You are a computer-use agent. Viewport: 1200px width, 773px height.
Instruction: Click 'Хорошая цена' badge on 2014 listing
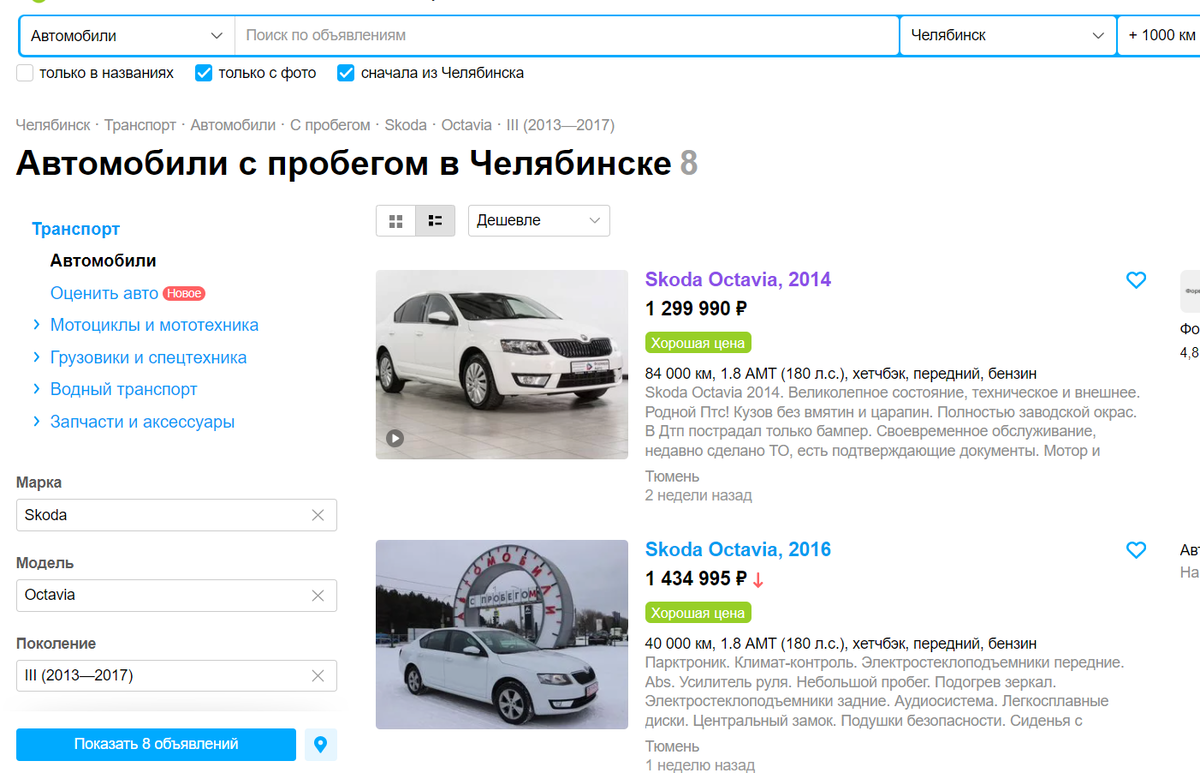point(698,343)
